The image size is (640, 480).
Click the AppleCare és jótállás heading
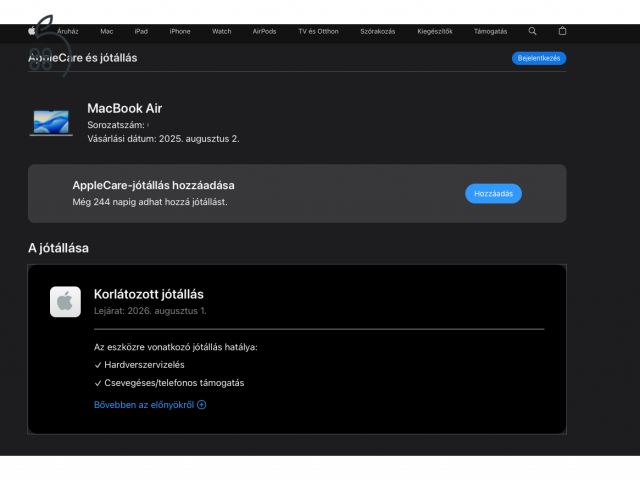83,58
